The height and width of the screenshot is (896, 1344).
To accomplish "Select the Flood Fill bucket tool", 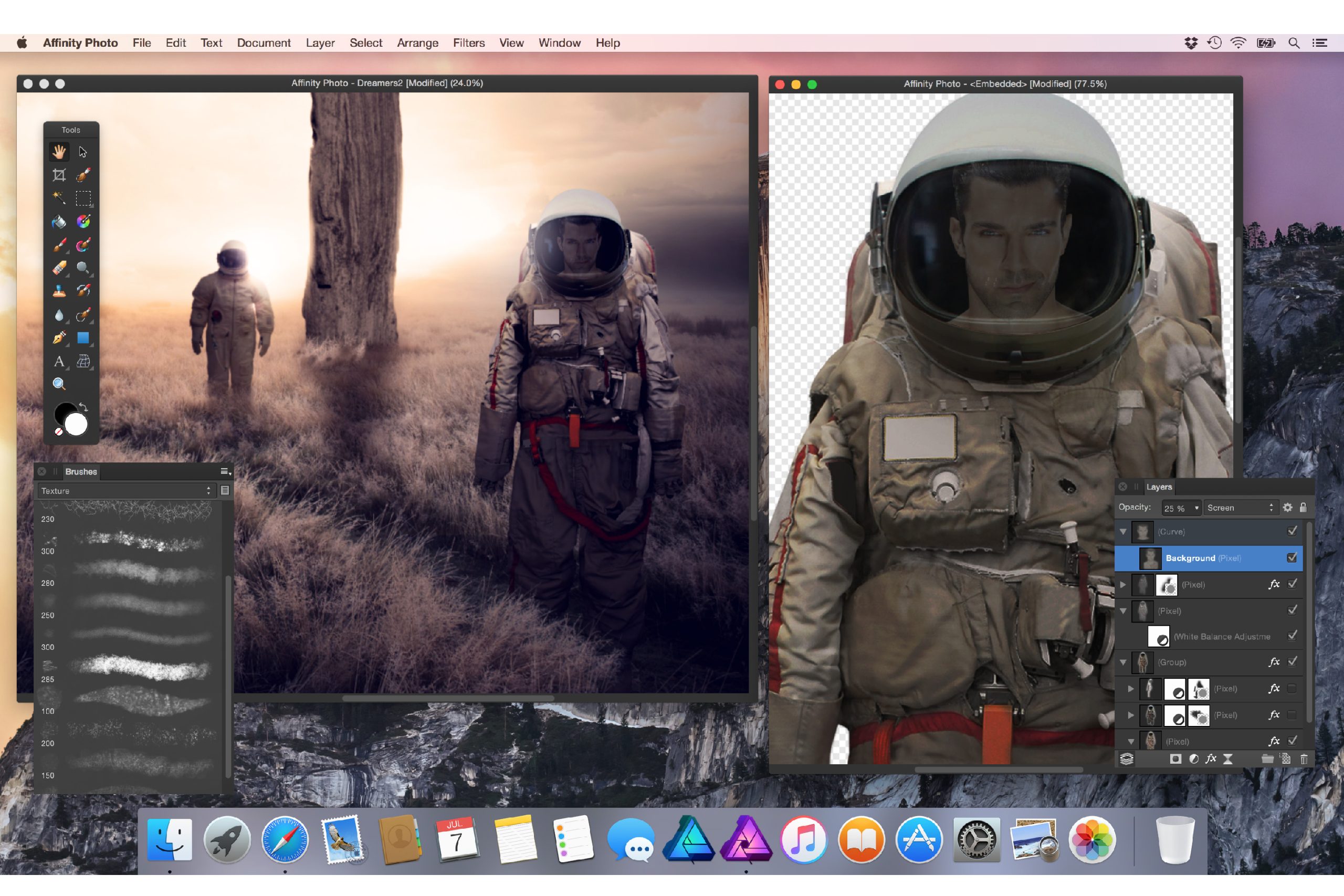I will (59, 222).
